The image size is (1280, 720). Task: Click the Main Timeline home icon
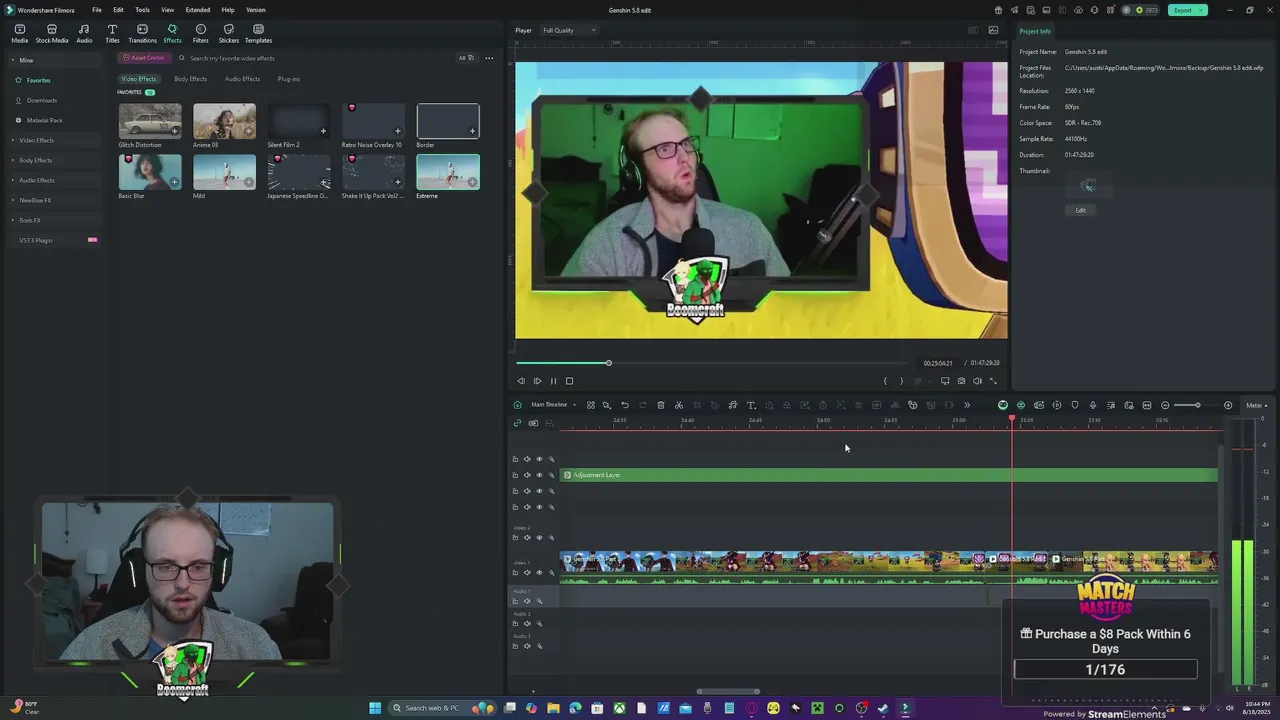point(517,405)
